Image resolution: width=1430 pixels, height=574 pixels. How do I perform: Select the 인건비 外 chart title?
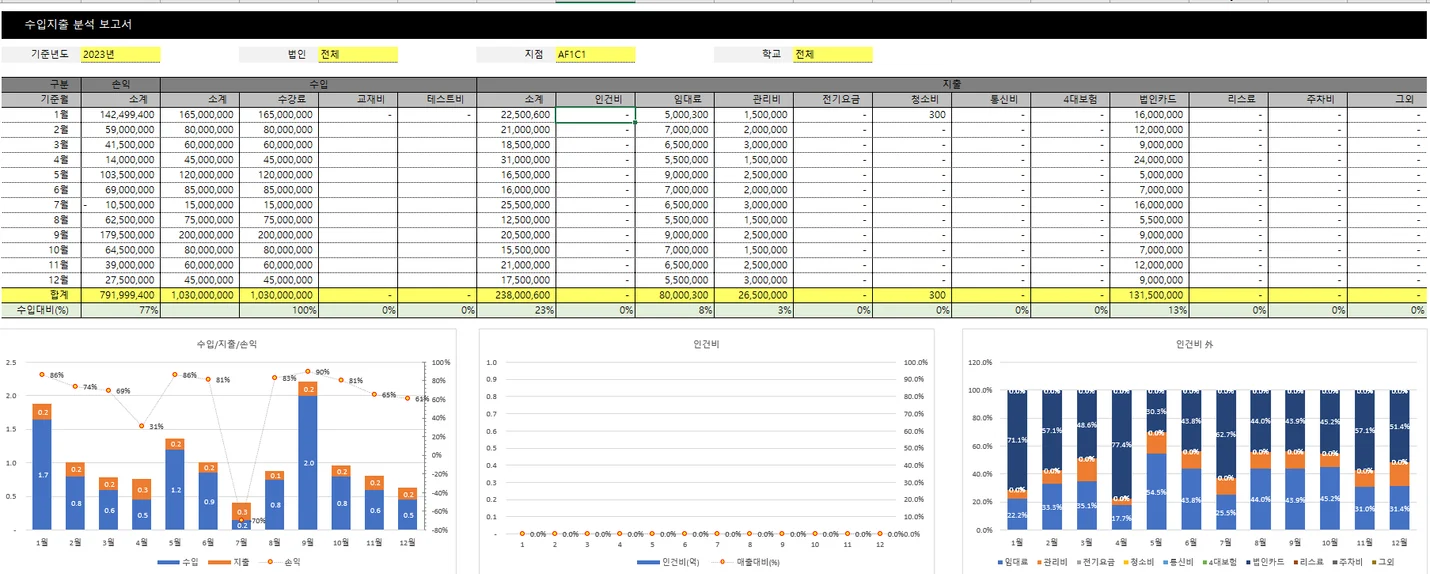click(1195, 344)
